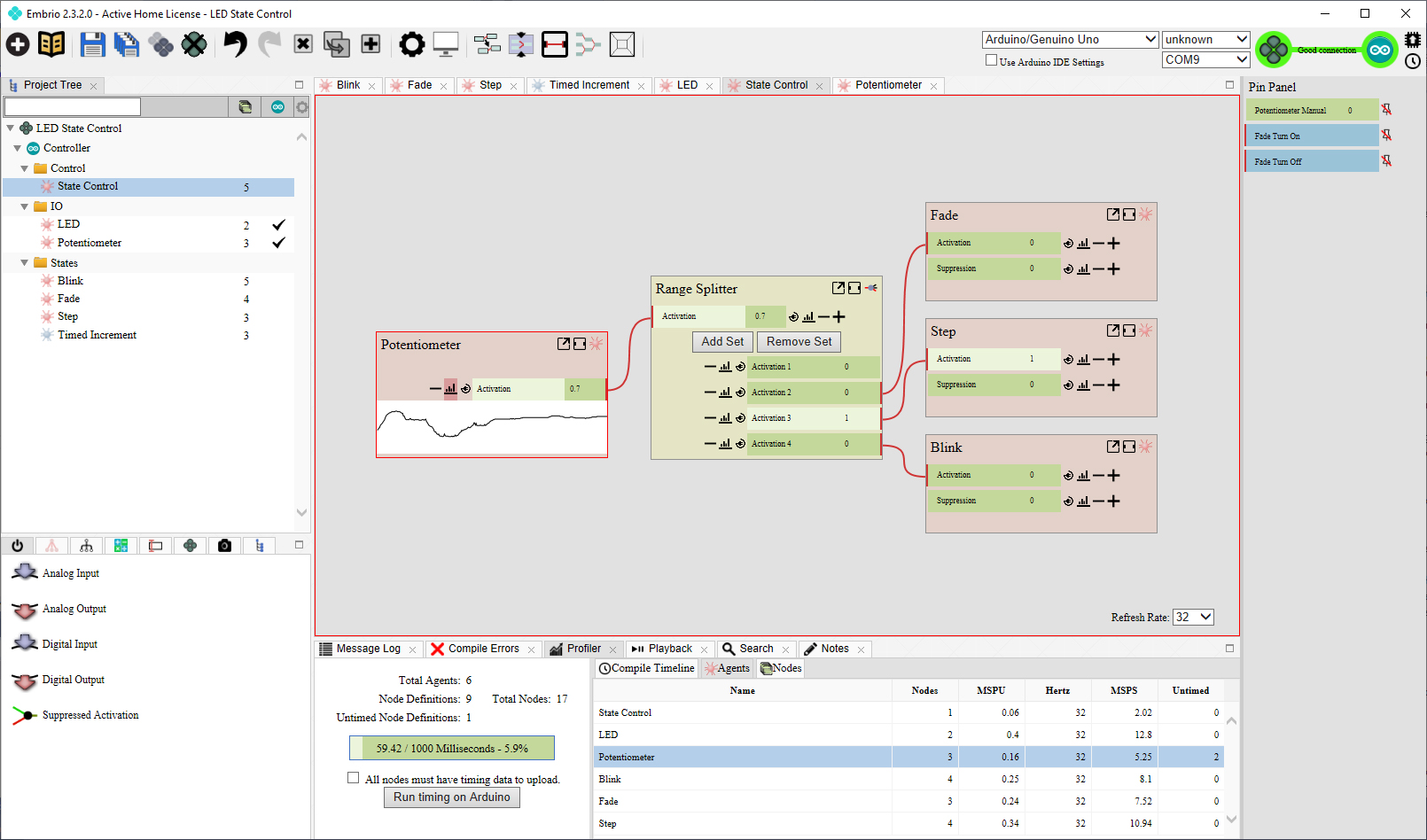Open the black gear settings icon

[411, 44]
